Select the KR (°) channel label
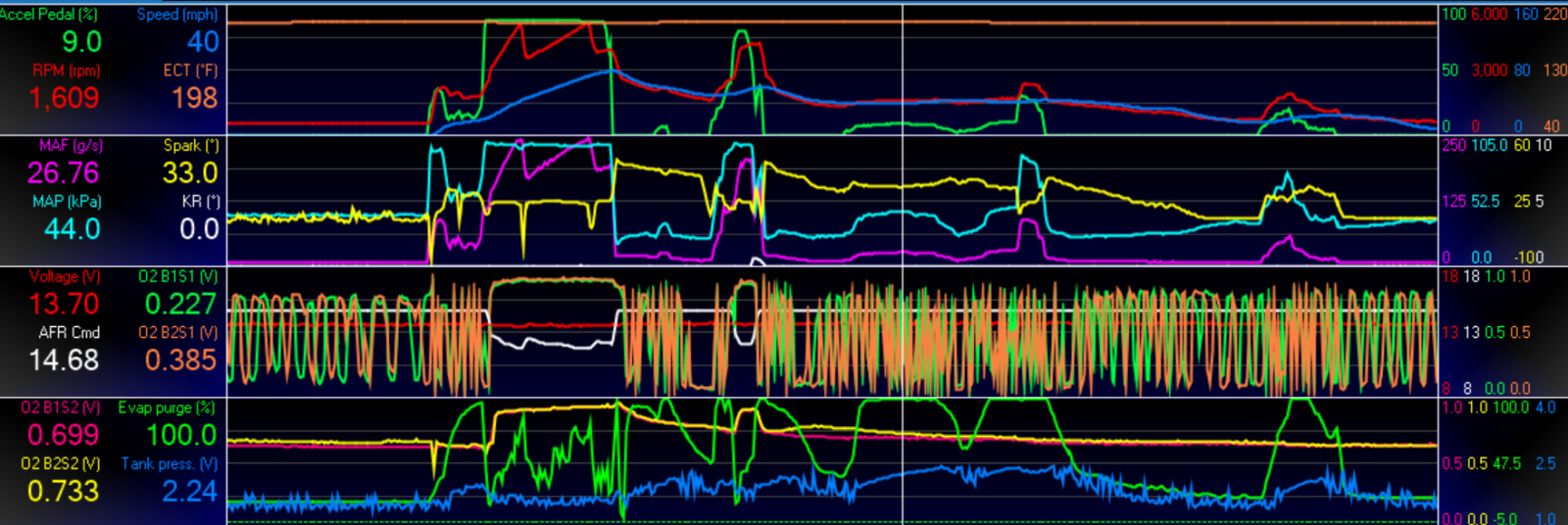 click(201, 202)
